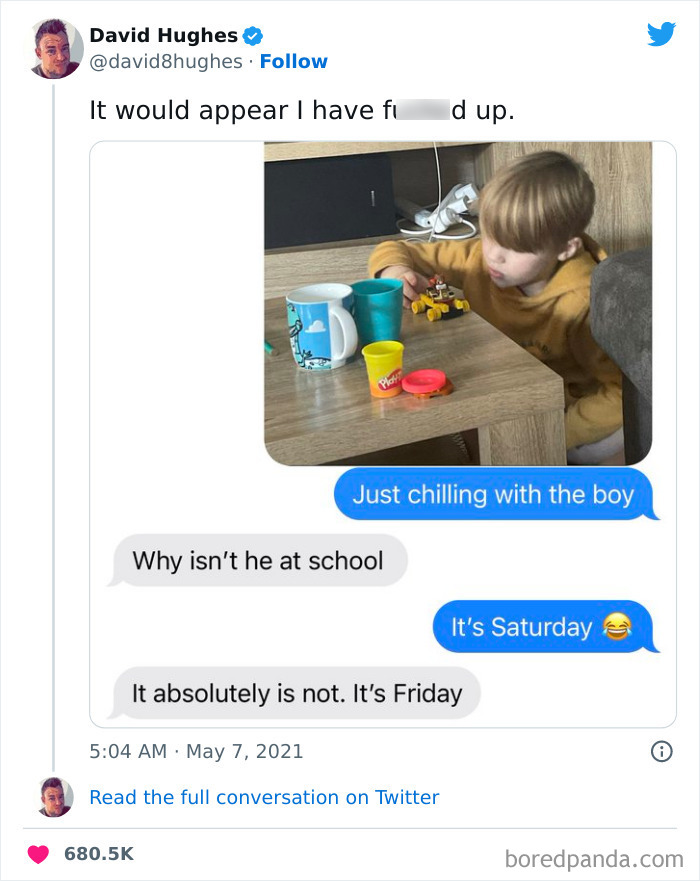Viewport: 700px width, 881px height.
Task: Click the tweet info circle icon
Action: pyautogui.click(x=661, y=751)
